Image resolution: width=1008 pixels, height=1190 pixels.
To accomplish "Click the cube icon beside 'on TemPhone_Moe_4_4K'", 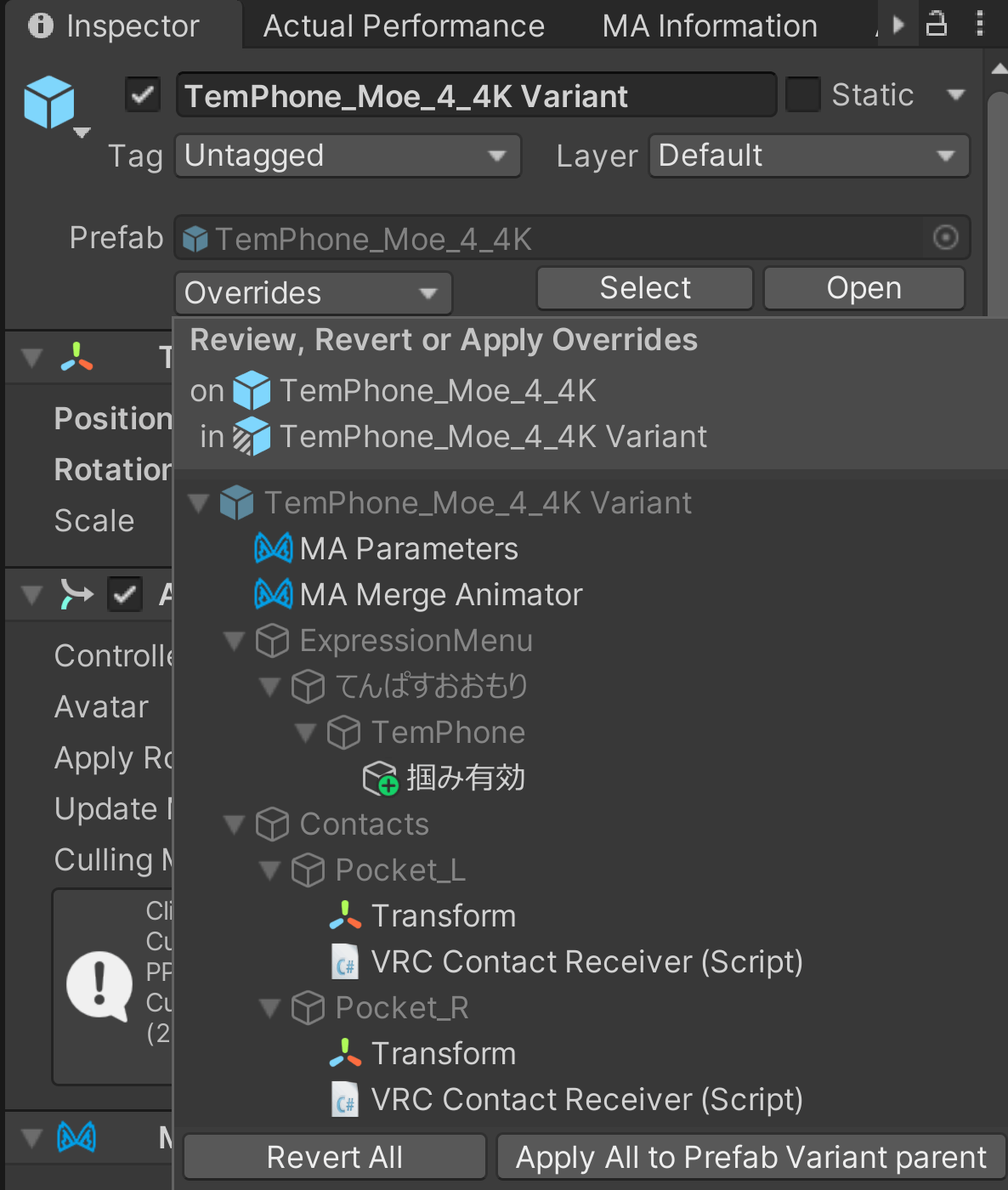I will (252, 391).
